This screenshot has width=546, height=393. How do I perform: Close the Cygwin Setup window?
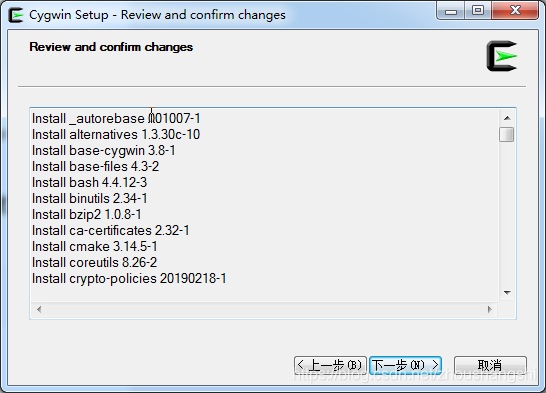click(x=515, y=10)
